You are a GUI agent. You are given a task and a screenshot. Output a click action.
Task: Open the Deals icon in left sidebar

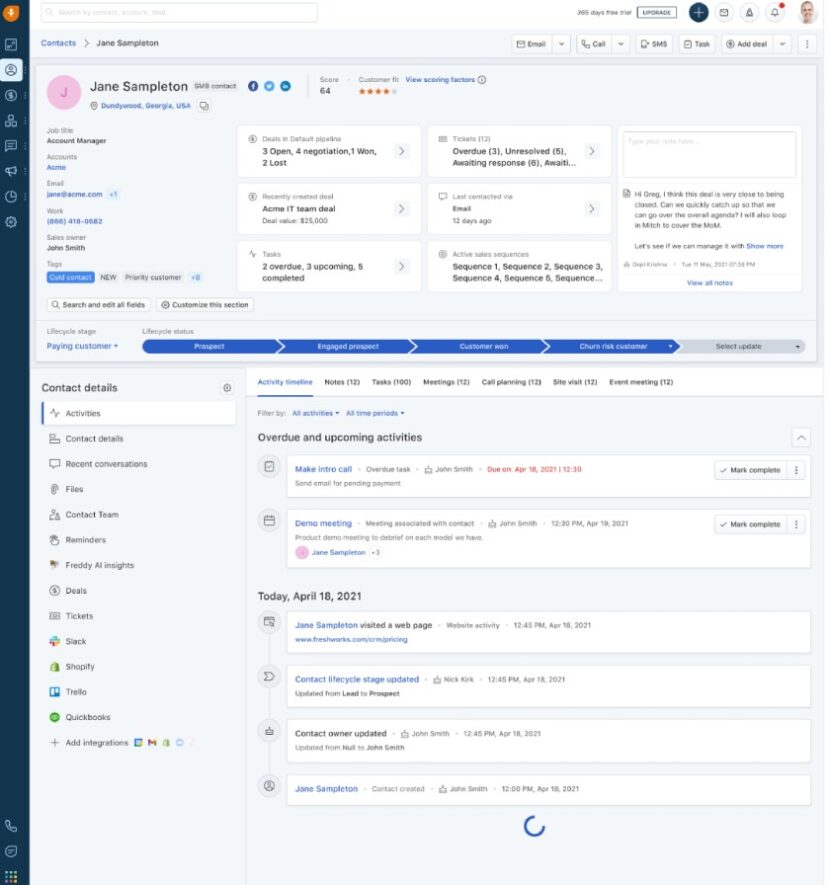(x=11, y=95)
